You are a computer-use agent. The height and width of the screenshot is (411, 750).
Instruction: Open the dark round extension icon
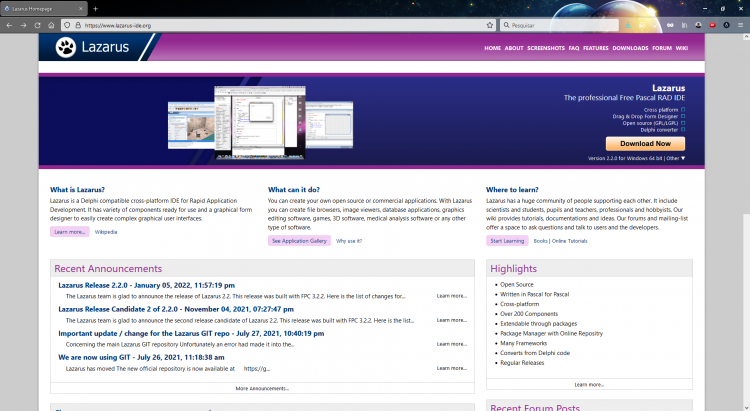point(726,25)
